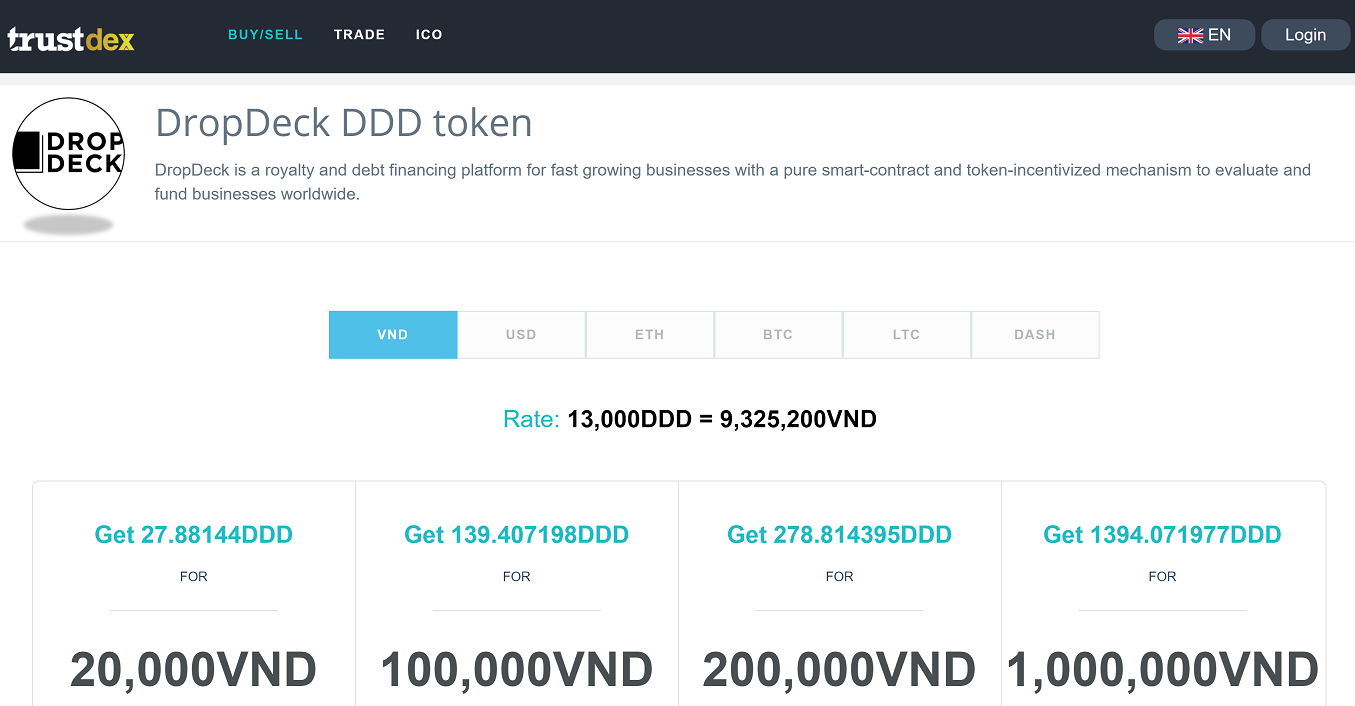Click the UK flag icon
1355x706 pixels.
[x=1190, y=35]
